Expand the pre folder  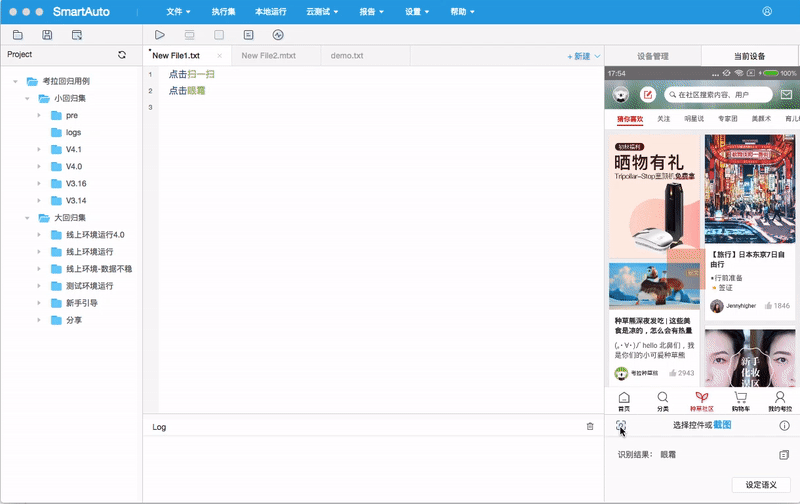point(39,115)
